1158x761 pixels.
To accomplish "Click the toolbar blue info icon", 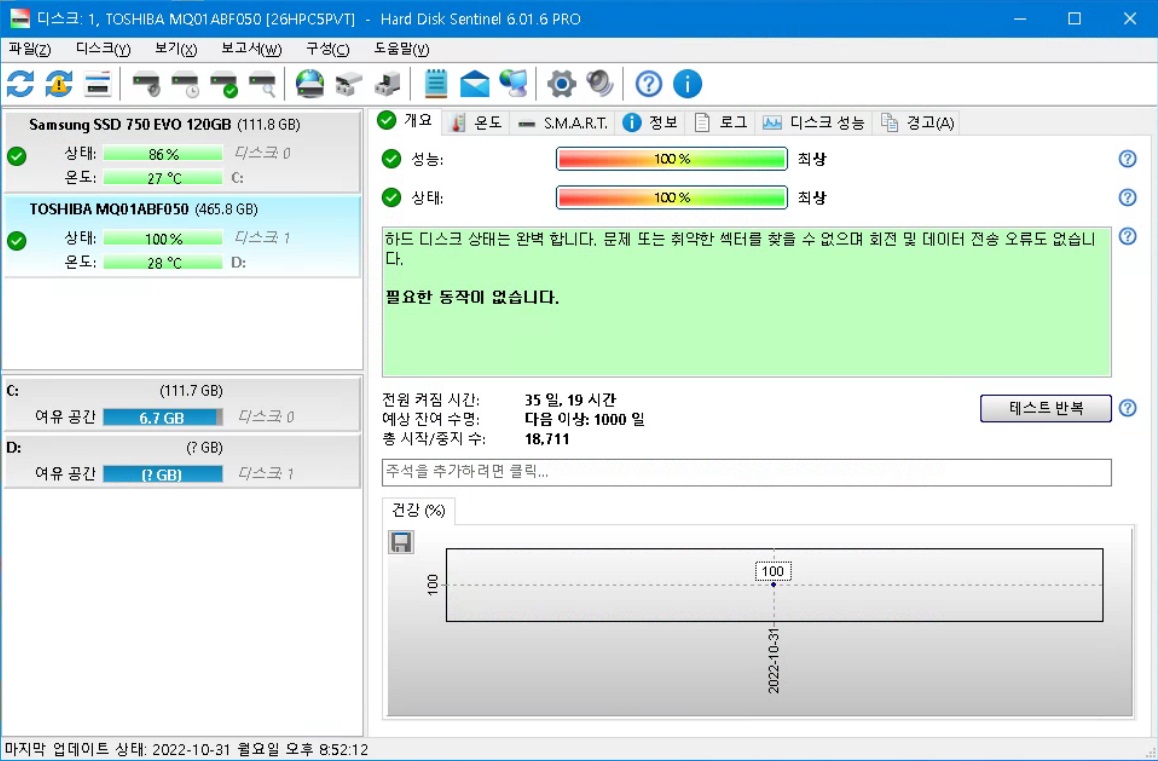I will (687, 83).
